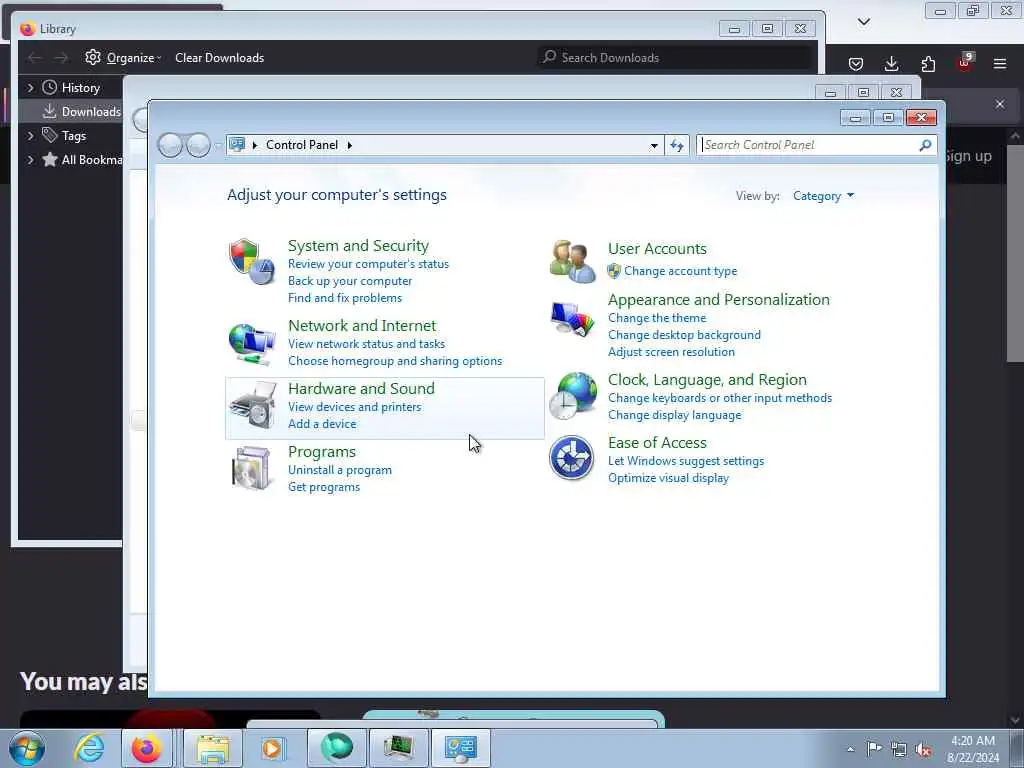Click Get programs link
This screenshot has width=1024, height=768.
[324, 487]
